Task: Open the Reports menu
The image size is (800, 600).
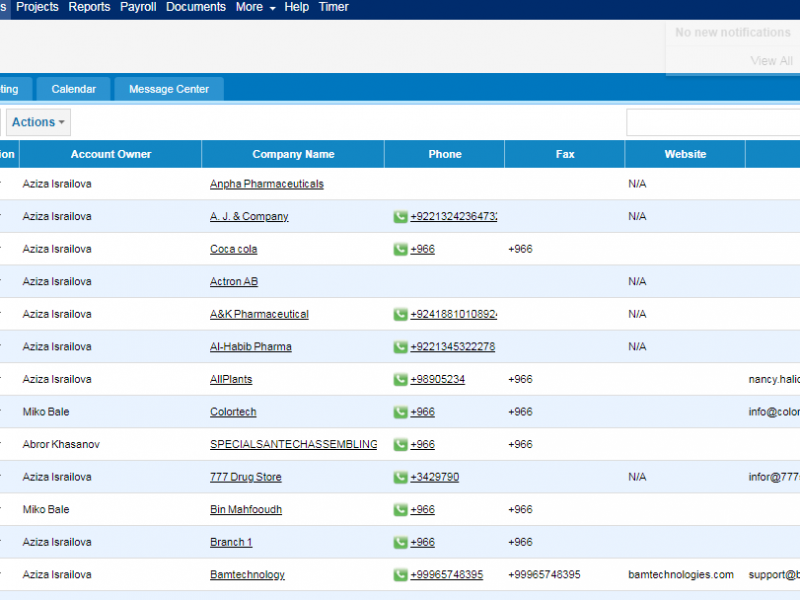Action: 89,7
